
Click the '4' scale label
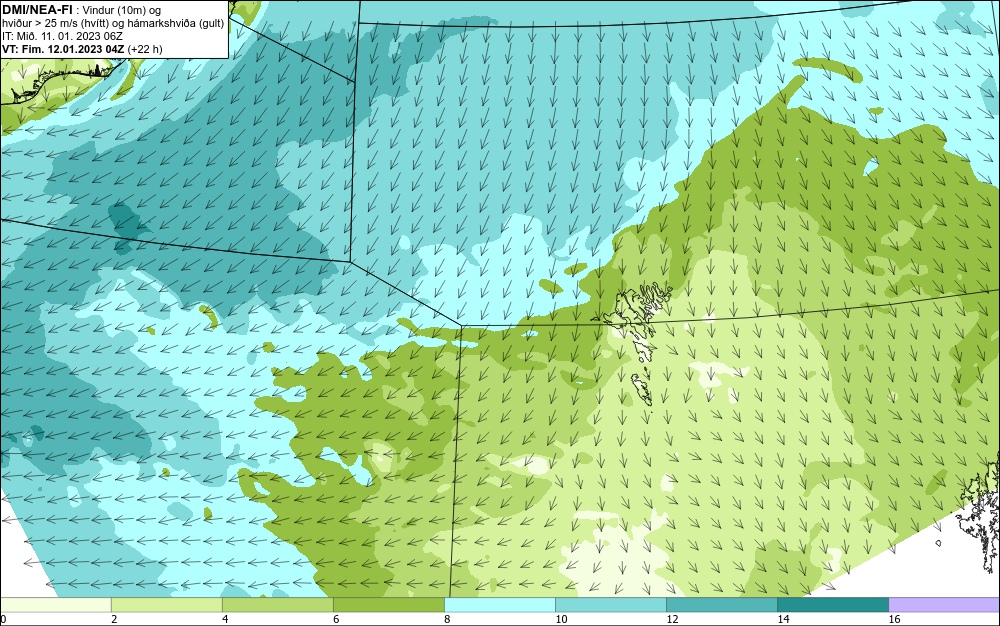click(x=224, y=619)
